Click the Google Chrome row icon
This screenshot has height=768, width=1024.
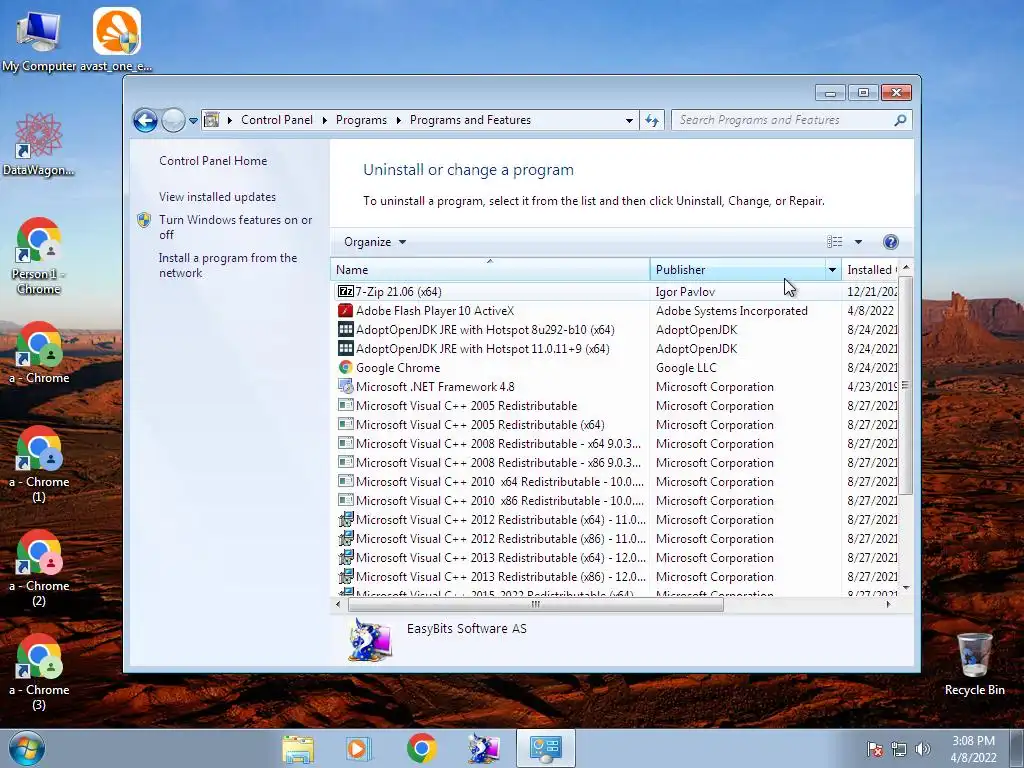(345, 367)
